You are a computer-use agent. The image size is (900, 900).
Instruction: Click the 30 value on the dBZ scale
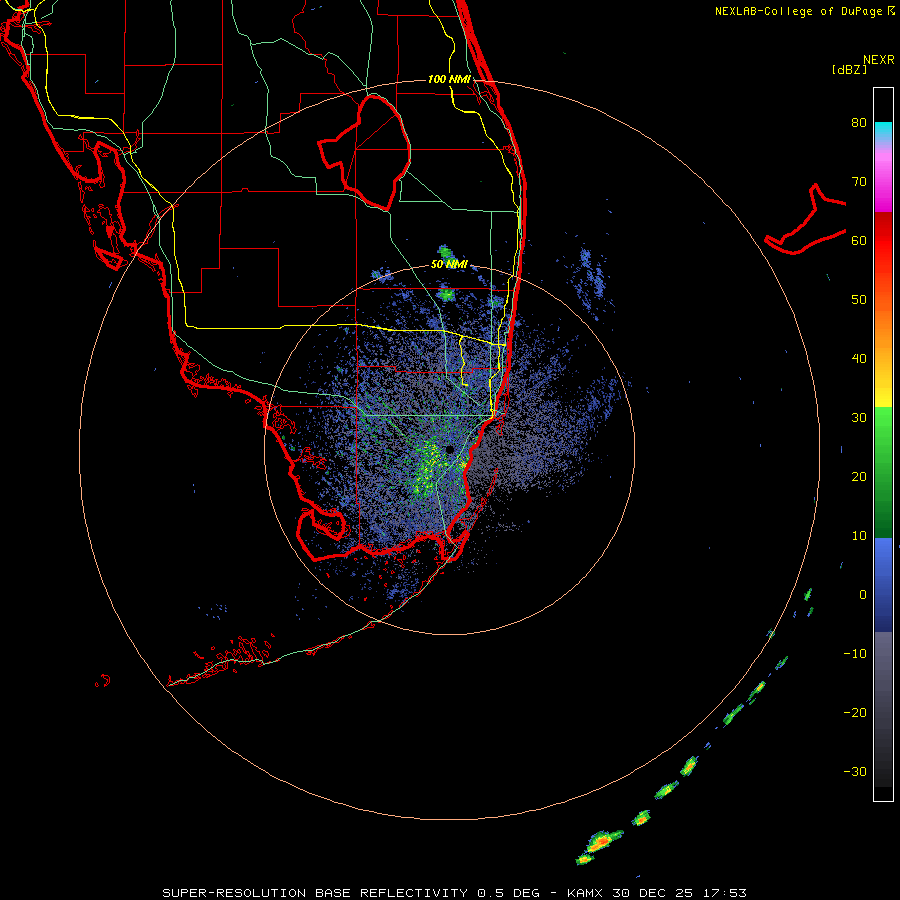[x=859, y=418]
